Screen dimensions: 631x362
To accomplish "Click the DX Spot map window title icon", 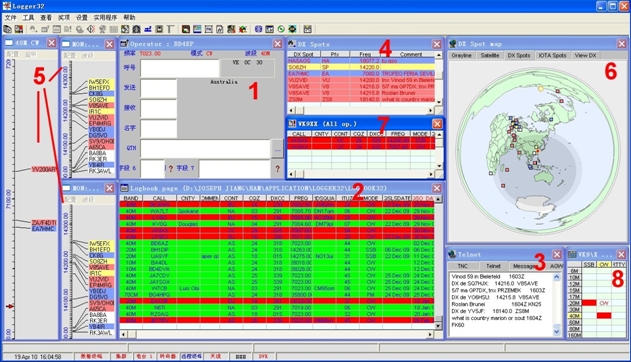I will tap(453, 43).
